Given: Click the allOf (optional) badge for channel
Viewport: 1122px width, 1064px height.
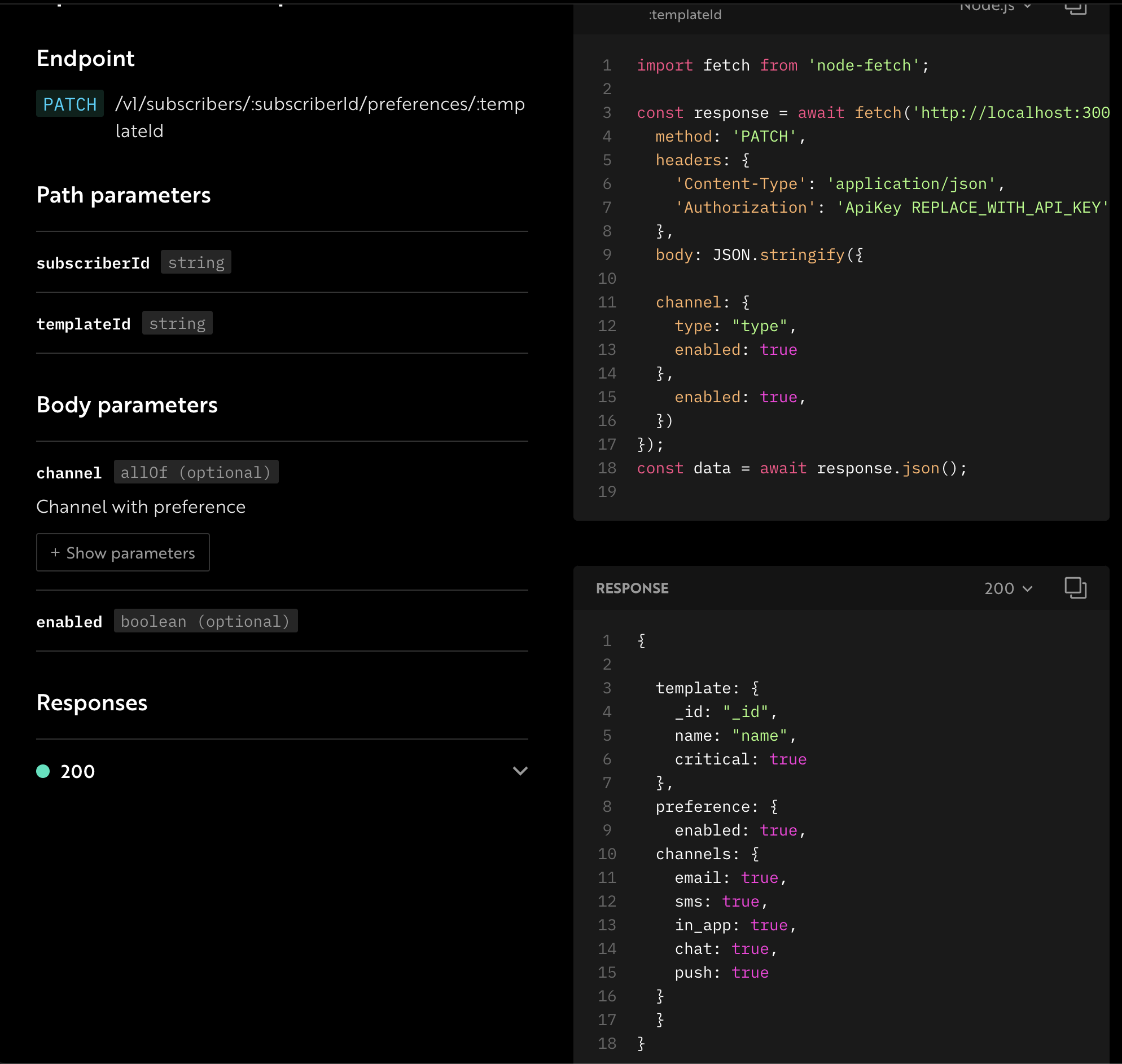Looking at the screenshot, I should [196, 472].
